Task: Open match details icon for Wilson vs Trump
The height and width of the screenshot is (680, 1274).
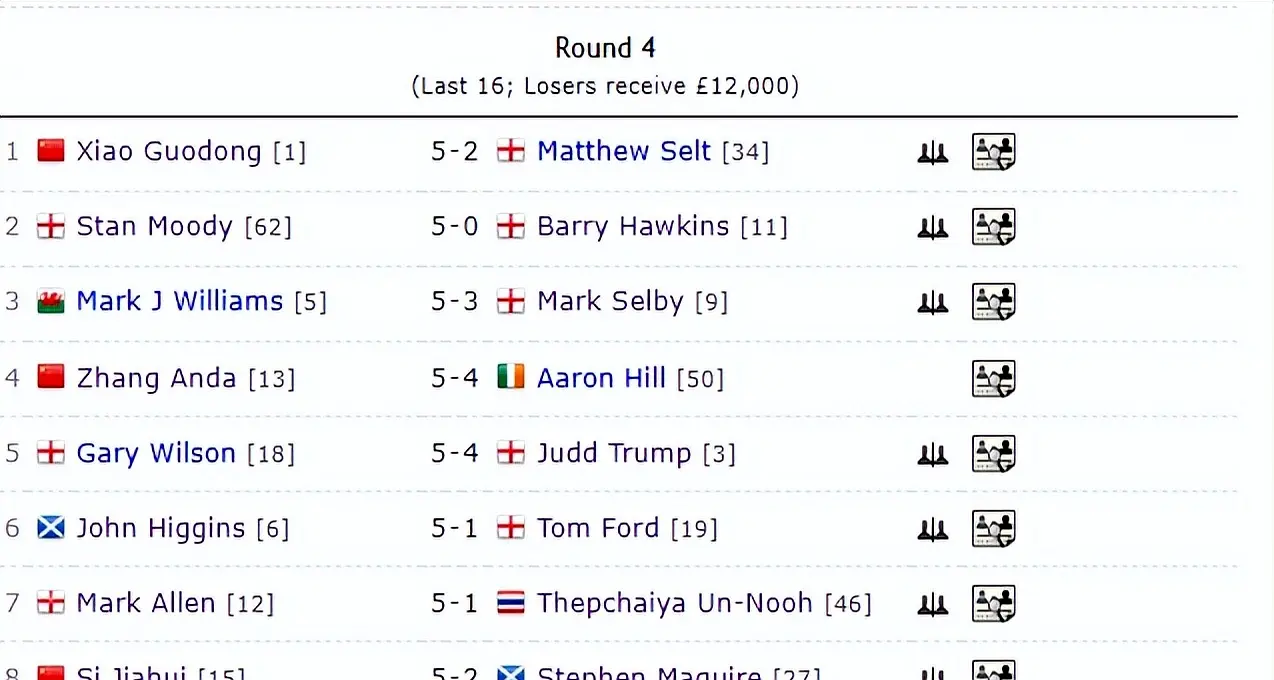Action: [993, 454]
